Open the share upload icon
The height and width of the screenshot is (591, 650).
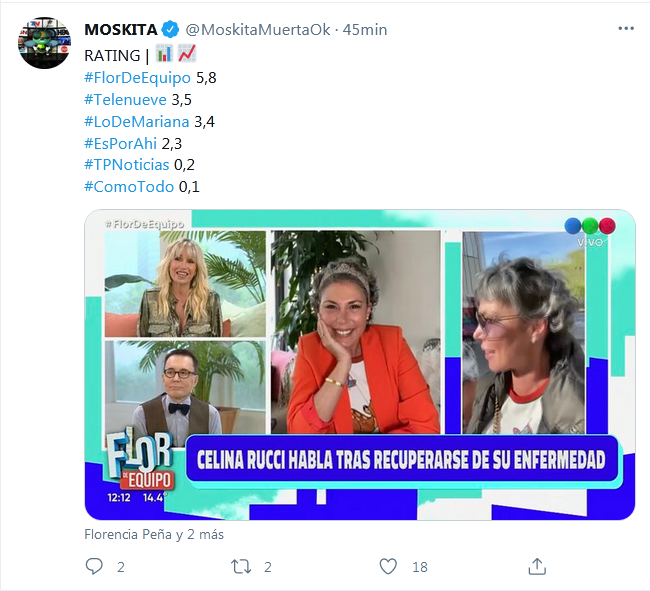point(537,566)
